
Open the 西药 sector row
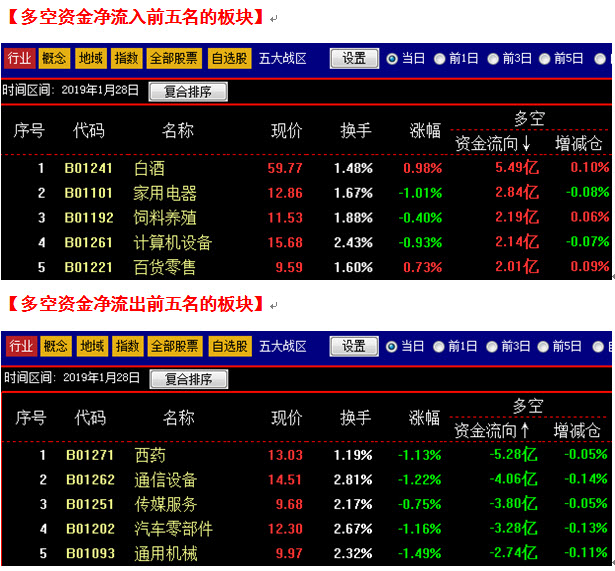[150, 455]
